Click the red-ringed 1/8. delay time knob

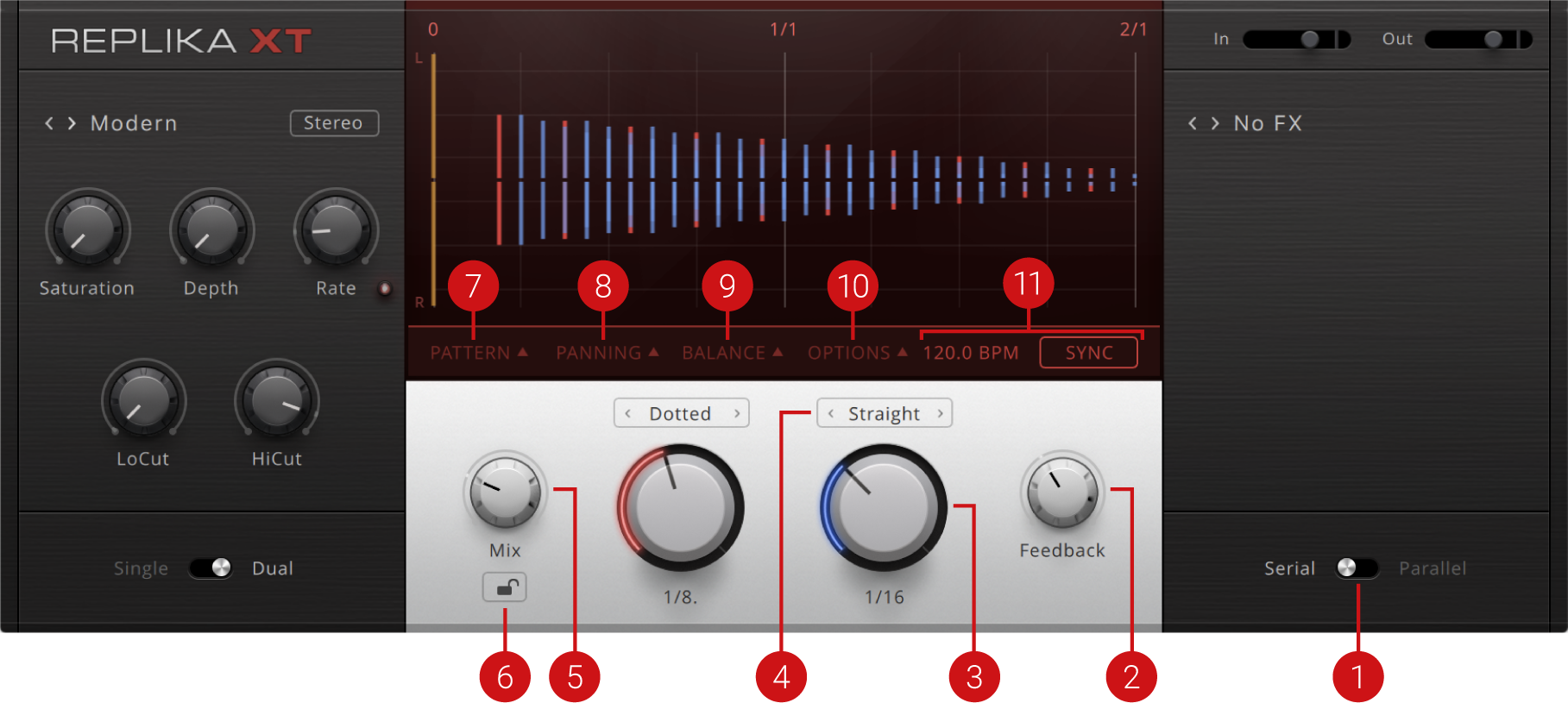[680, 508]
